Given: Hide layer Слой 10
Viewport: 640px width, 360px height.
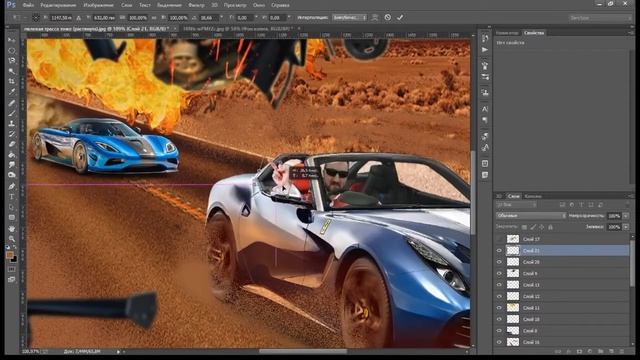Looking at the screenshot, I should coord(499,319).
